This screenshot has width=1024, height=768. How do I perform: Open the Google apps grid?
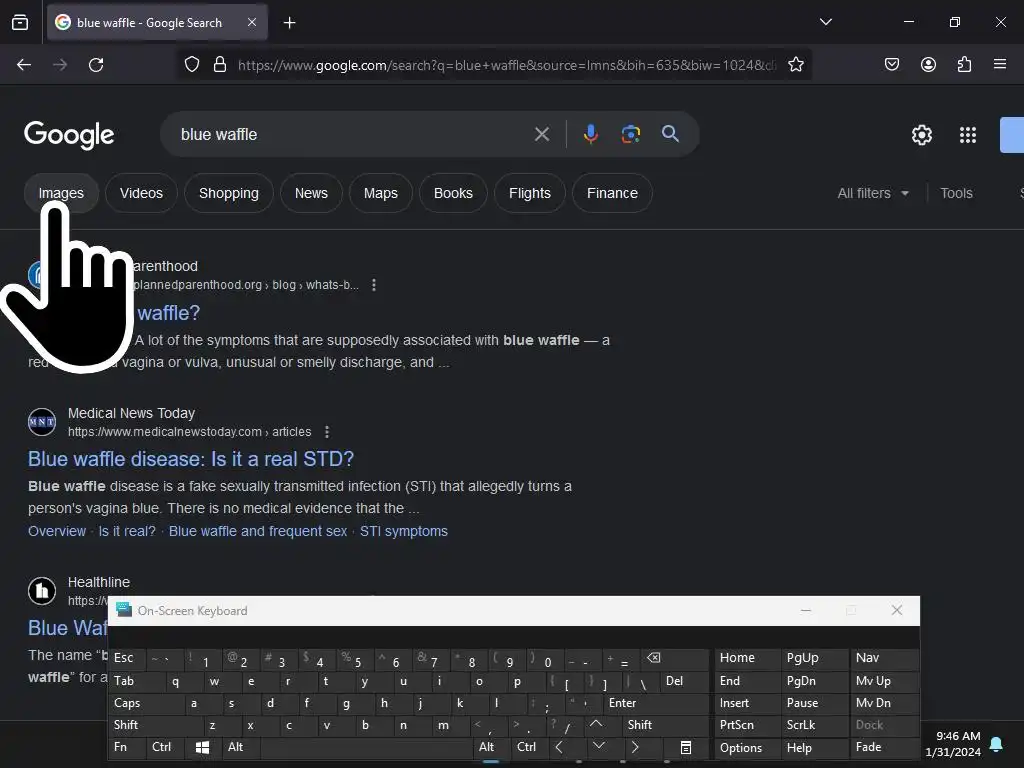(968, 135)
